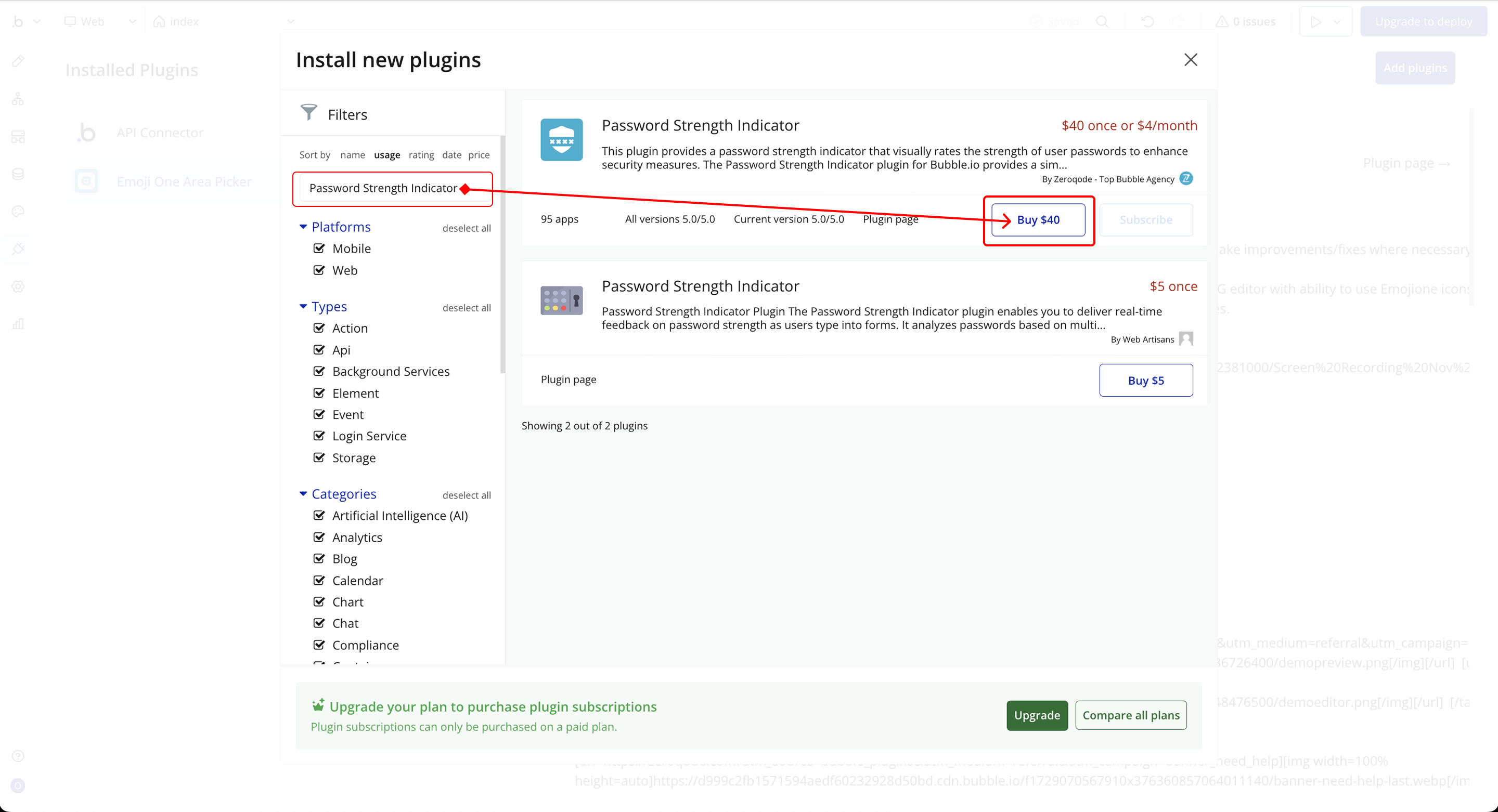Sort plugins by price

[x=479, y=154]
